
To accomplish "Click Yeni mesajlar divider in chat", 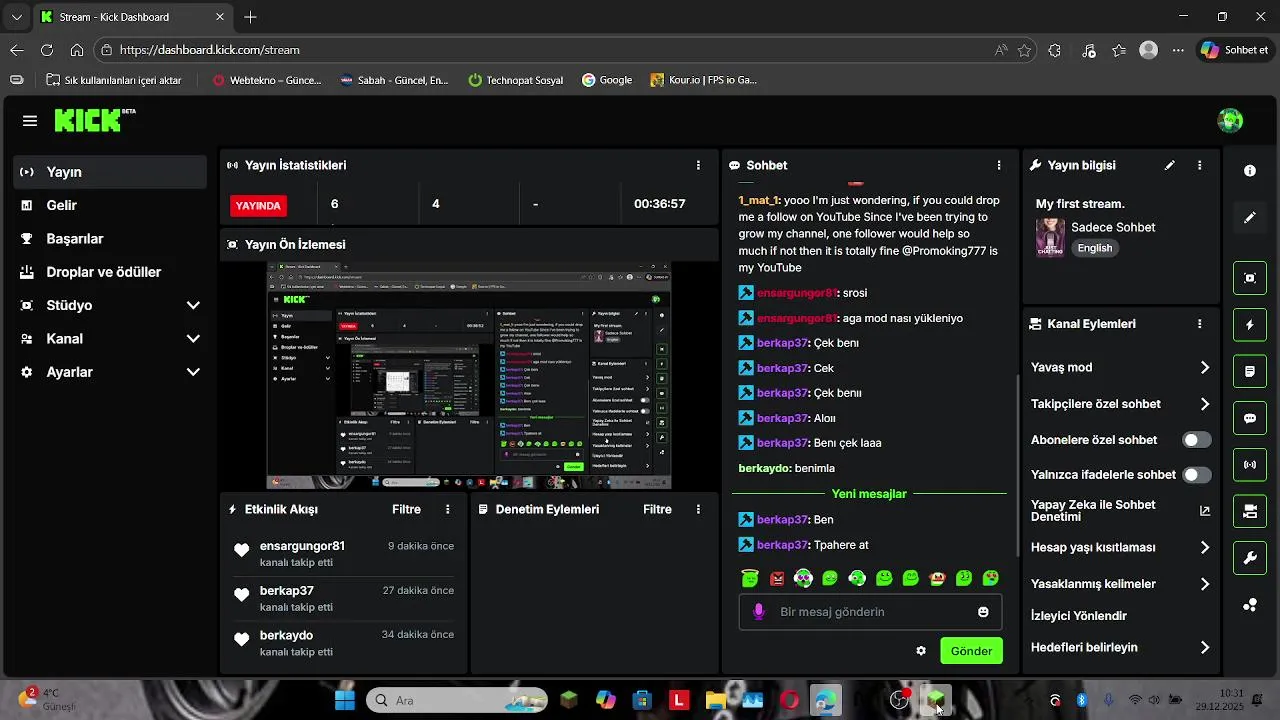I will click(869, 494).
